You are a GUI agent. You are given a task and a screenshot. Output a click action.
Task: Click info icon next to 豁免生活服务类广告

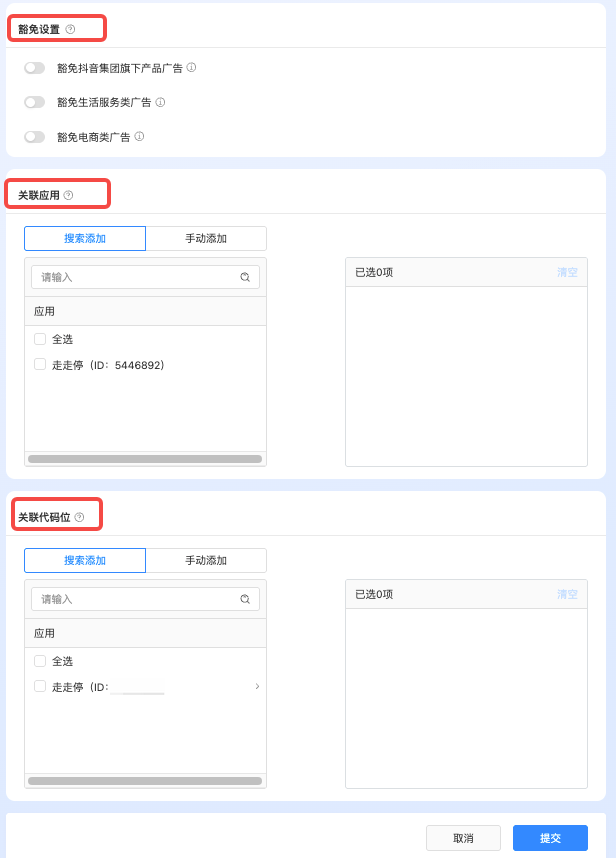[x=160, y=102]
